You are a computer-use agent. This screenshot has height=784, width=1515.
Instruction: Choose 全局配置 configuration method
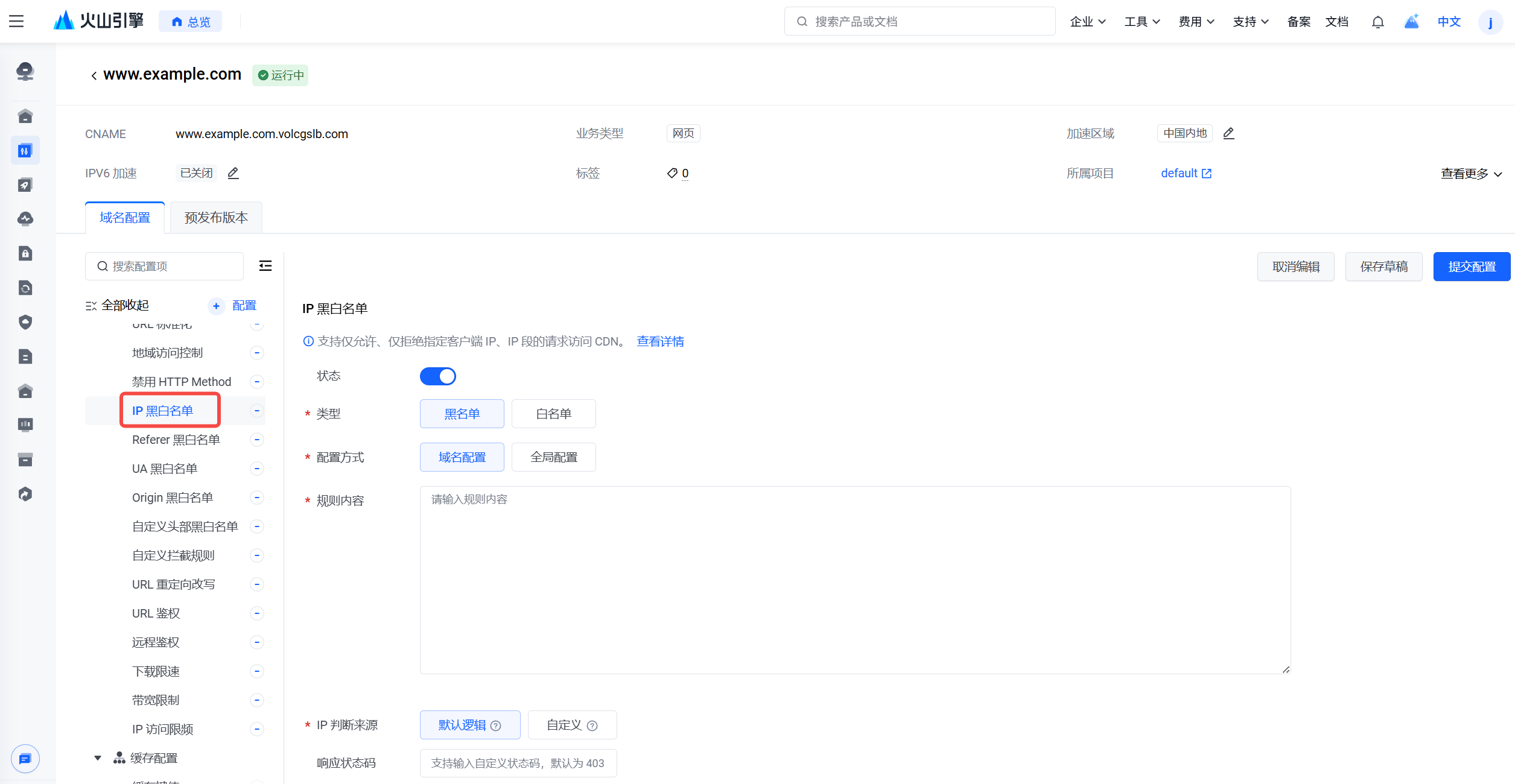(553, 457)
